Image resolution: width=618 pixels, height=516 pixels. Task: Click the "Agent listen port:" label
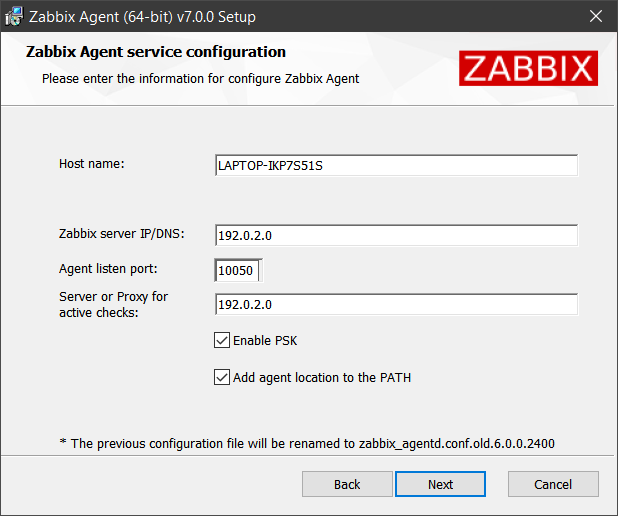(x=108, y=269)
